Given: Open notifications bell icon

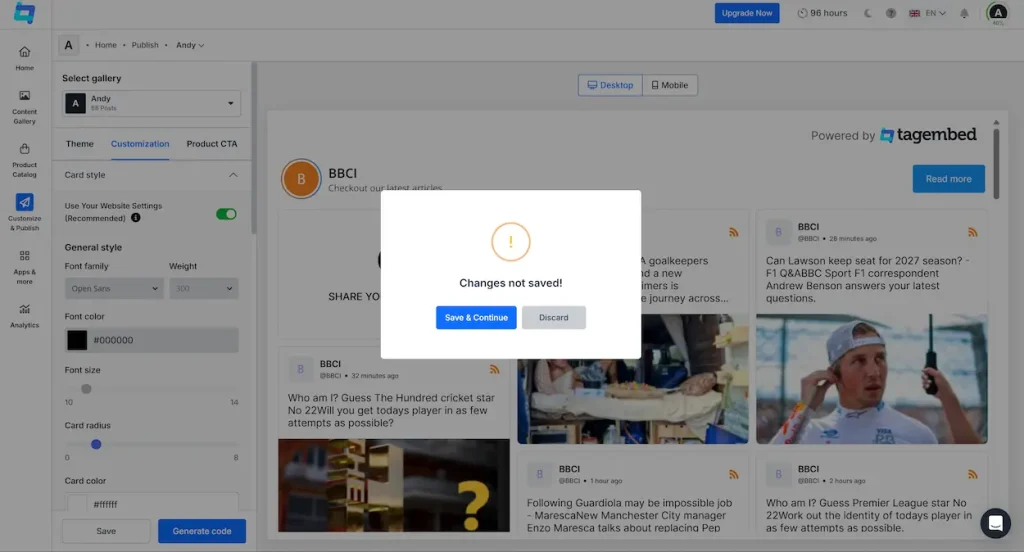Looking at the screenshot, I should point(964,13).
